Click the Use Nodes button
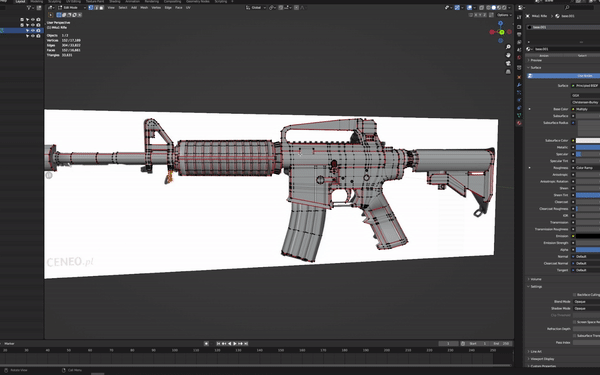Viewport: 600px width, 375px height. pyautogui.click(x=564, y=76)
